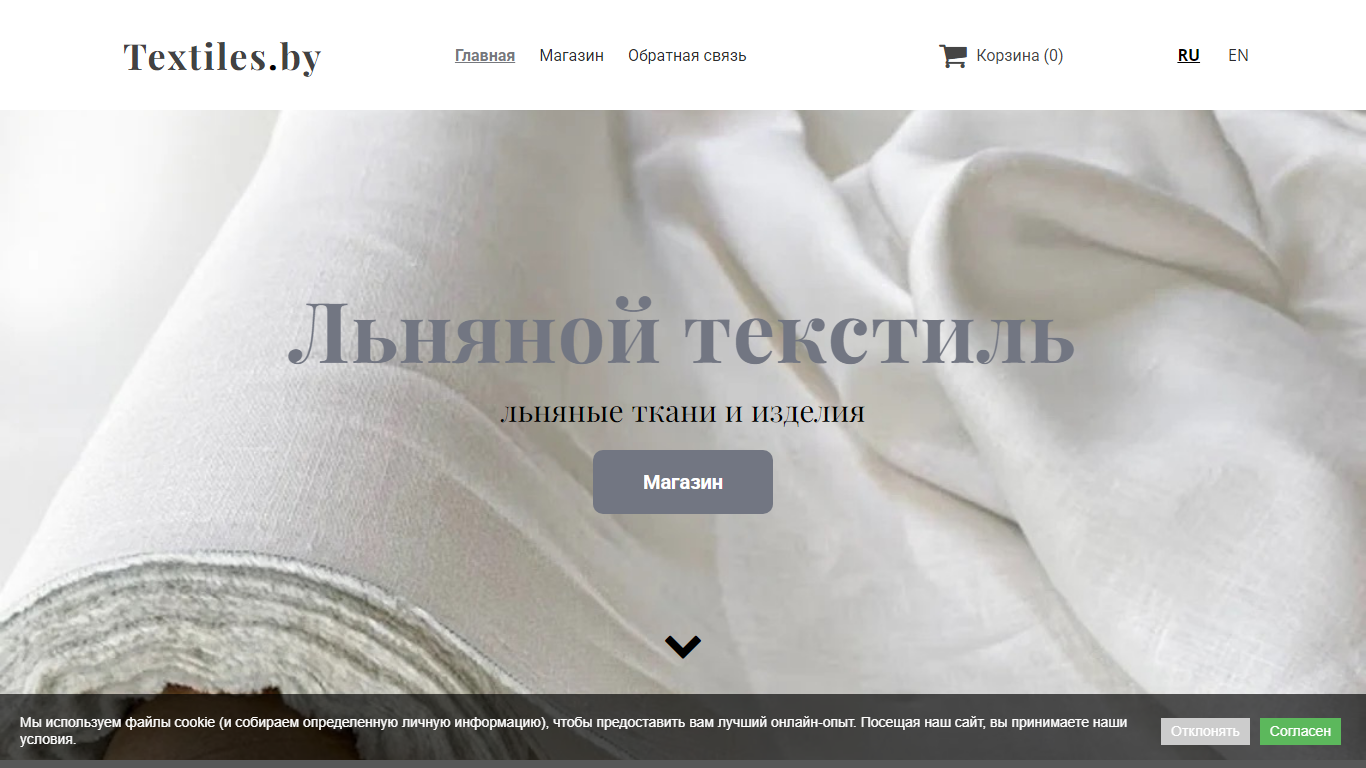The image size is (1366, 768).
Task: Accept cookies with the green Согласен button
Action: [1300, 731]
